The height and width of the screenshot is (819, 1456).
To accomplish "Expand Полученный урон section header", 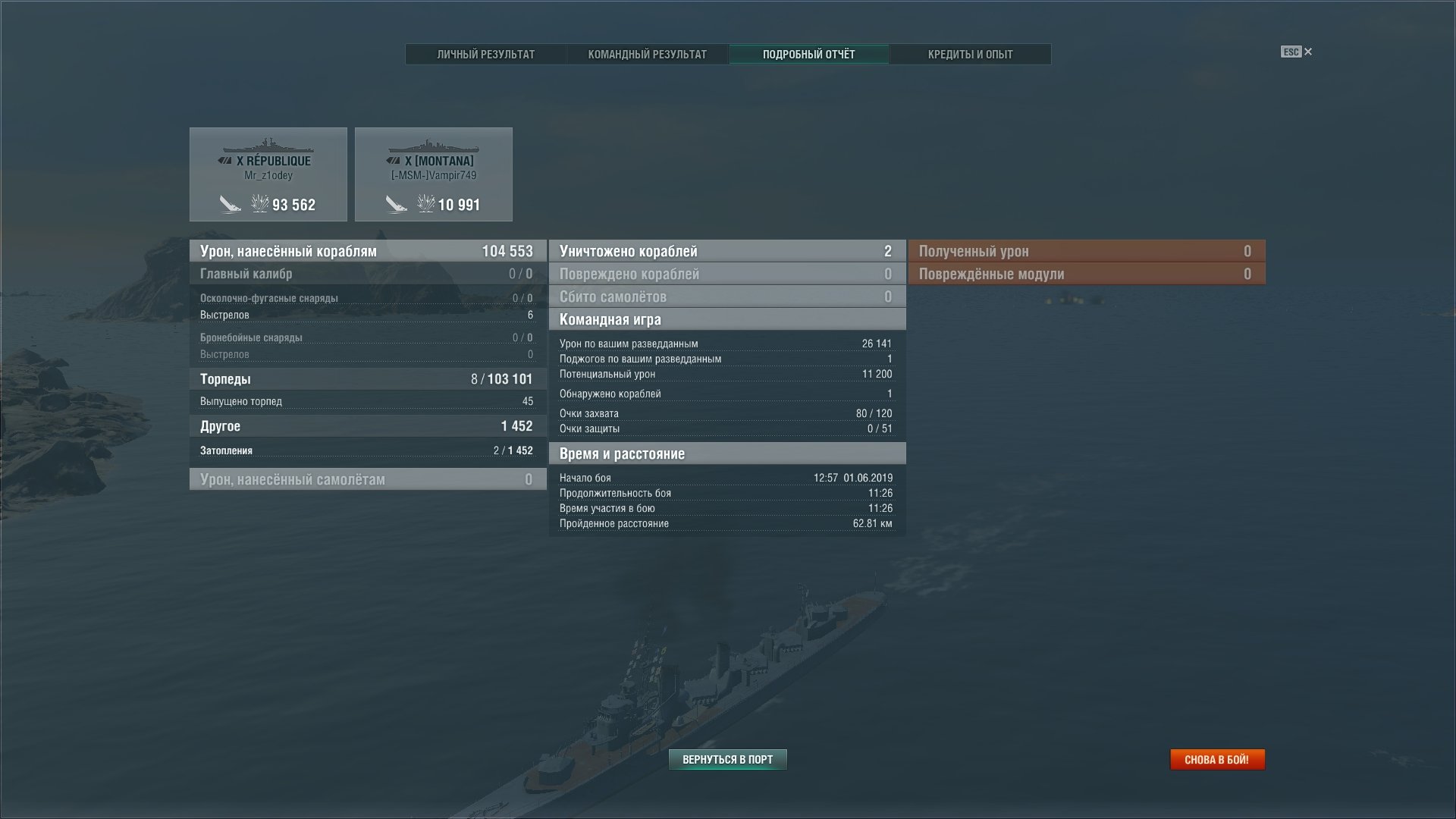I will 1087,251.
